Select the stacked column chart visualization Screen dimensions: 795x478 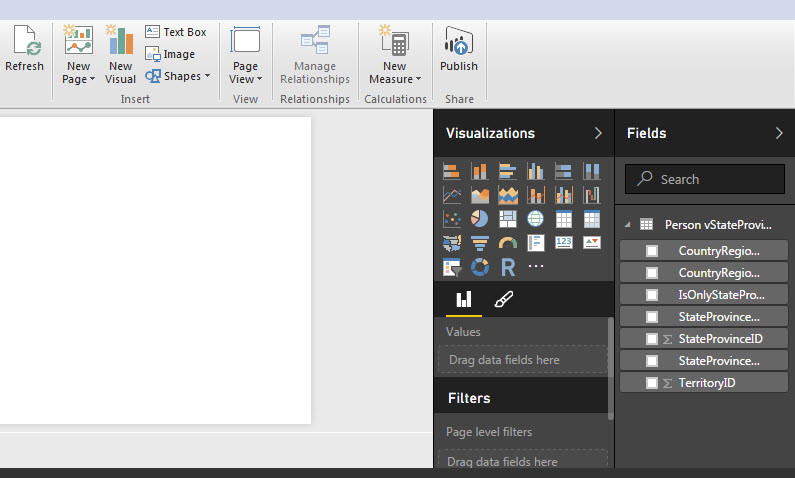pos(480,171)
